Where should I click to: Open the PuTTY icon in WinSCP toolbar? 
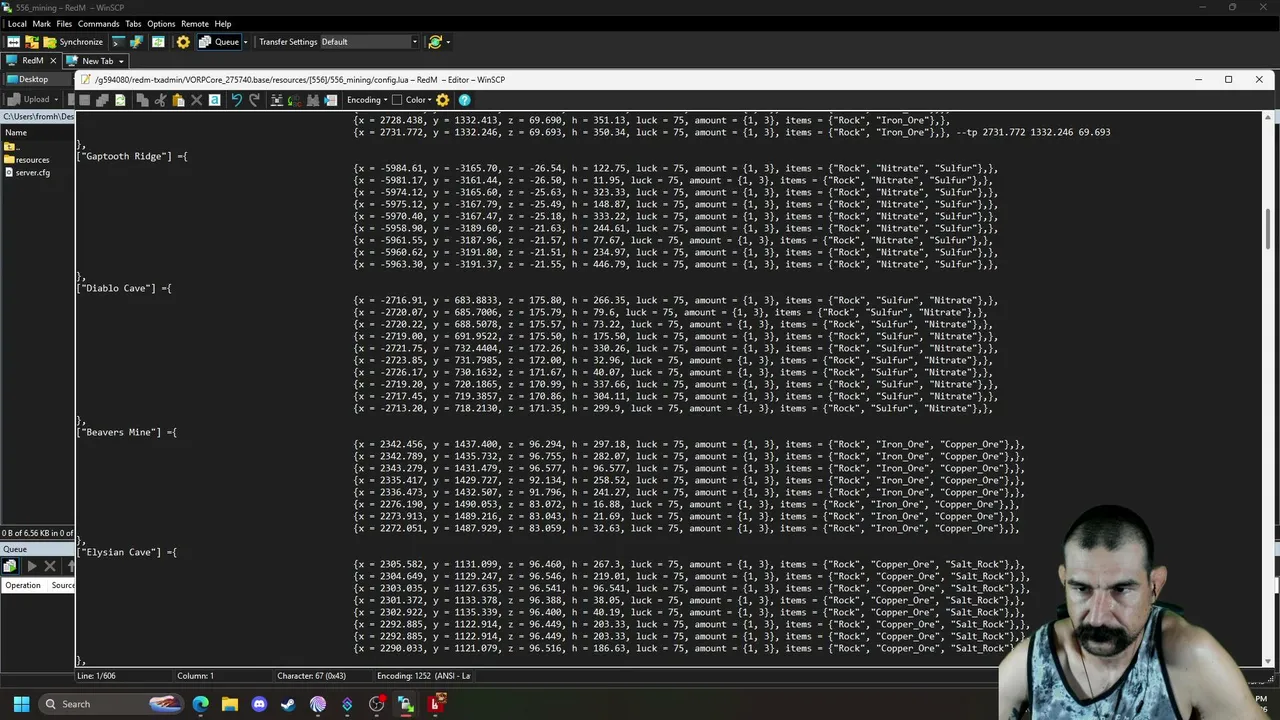pos(136,42)
